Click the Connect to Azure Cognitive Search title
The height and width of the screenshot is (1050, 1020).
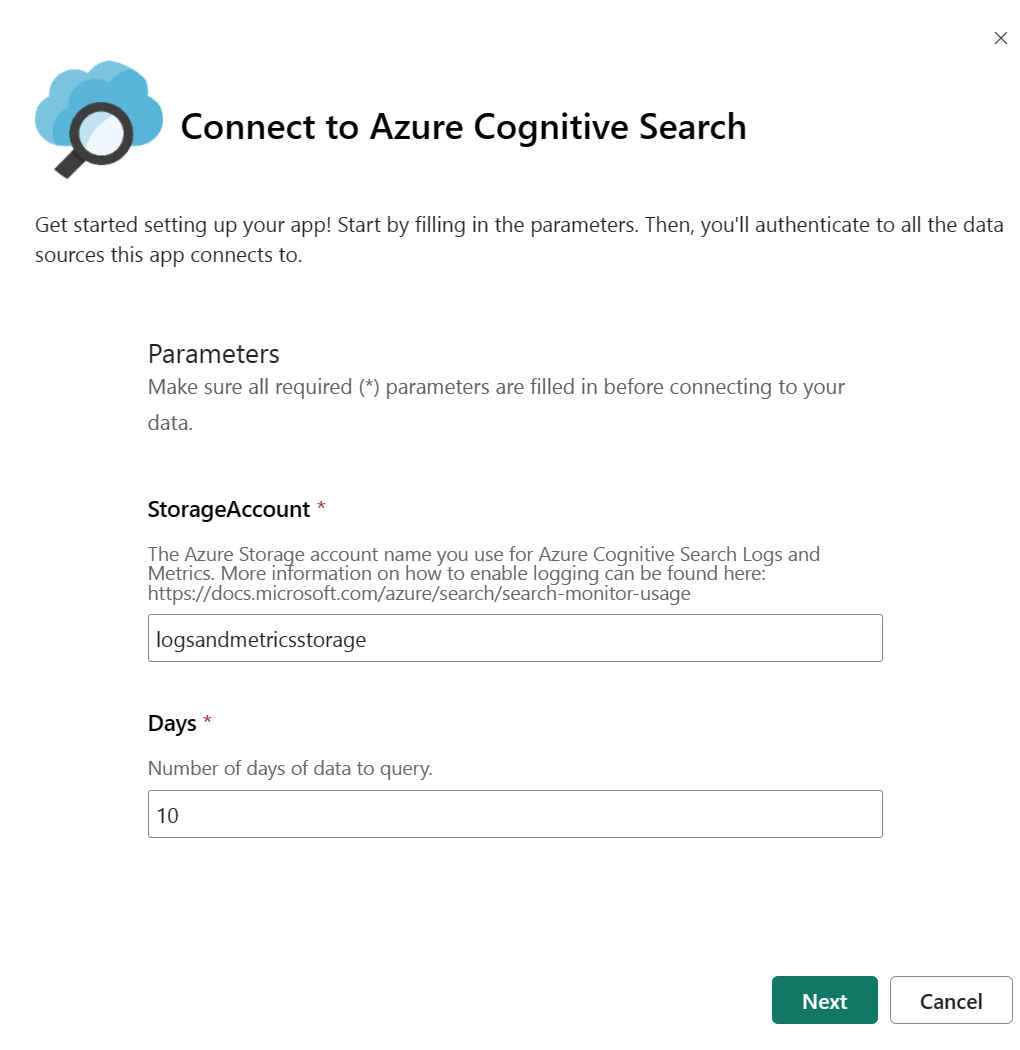pos(462,128)
